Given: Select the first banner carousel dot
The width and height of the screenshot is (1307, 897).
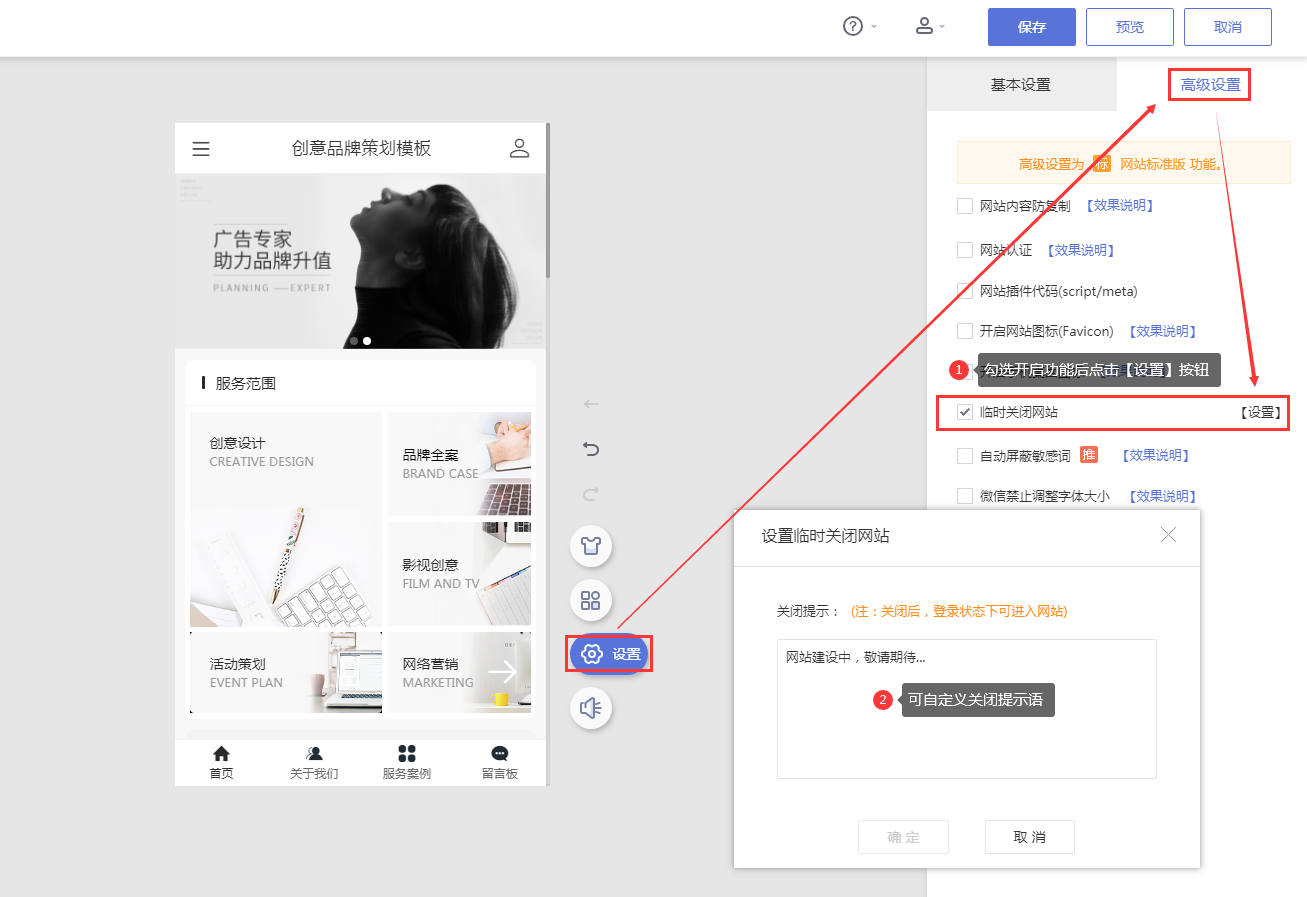Looking at the screenshot, I should tap(354, 341).
